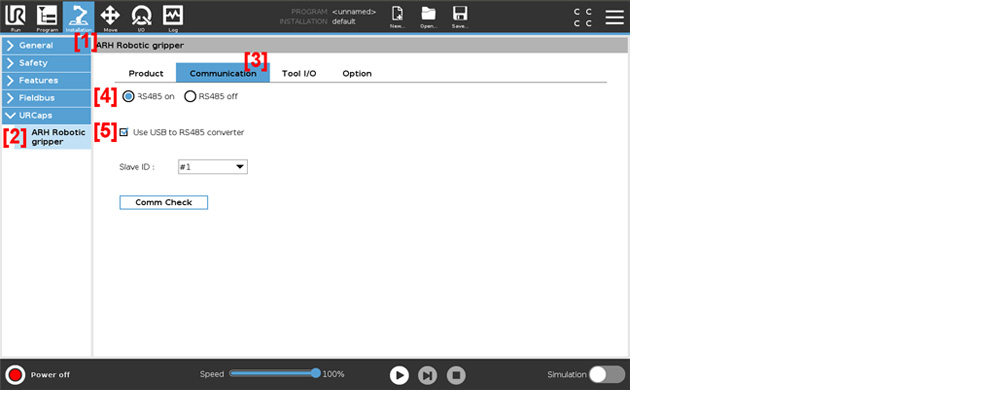Collapse the URCaps section
The width and height of the screenshot is (1000, 395).
point(46,116)
